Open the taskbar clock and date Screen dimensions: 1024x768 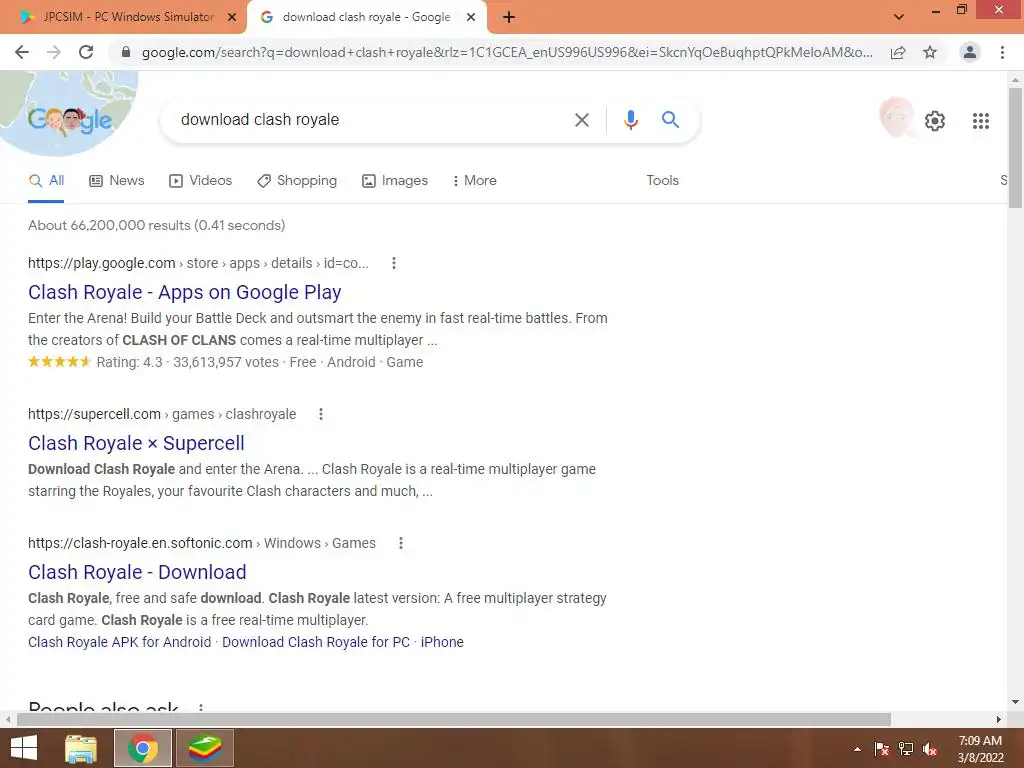click(980, 749)
